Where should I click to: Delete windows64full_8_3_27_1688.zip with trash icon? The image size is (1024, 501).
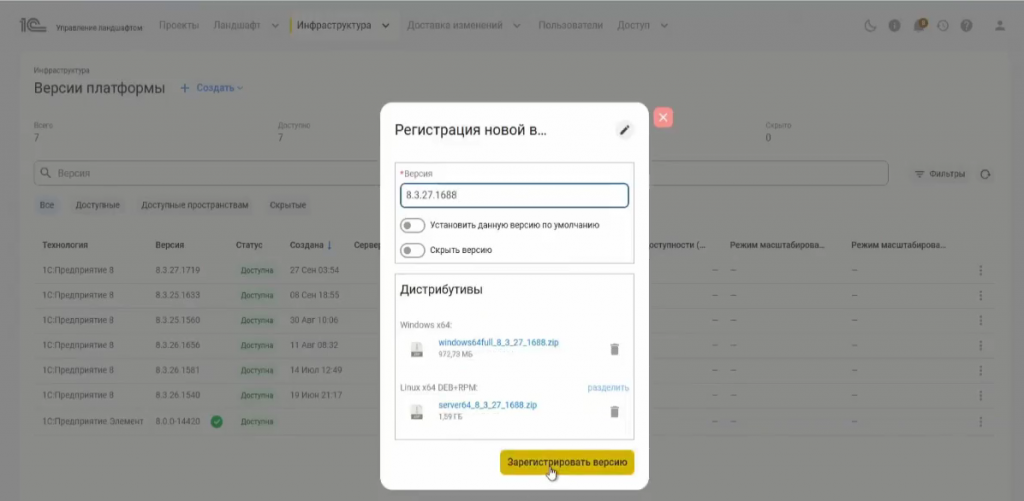pyautogui.click(x=614, y=349)
